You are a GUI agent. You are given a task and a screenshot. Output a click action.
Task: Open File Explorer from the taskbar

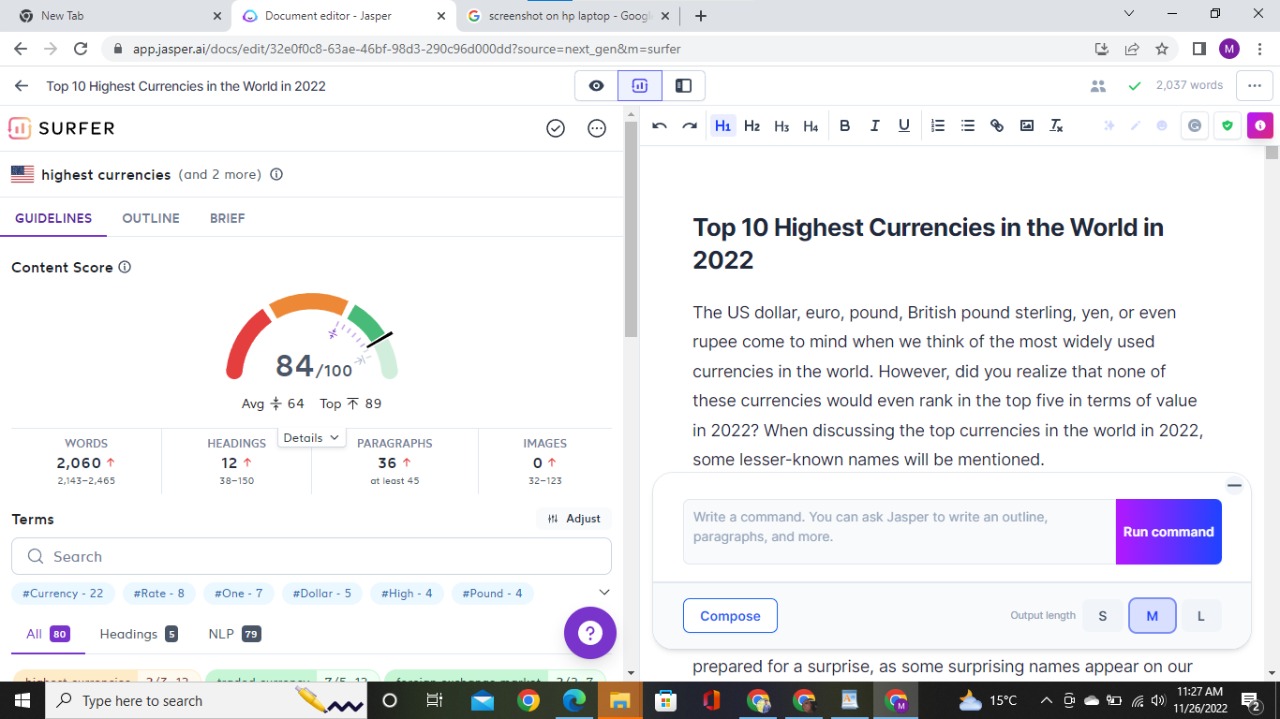point(620,701)
